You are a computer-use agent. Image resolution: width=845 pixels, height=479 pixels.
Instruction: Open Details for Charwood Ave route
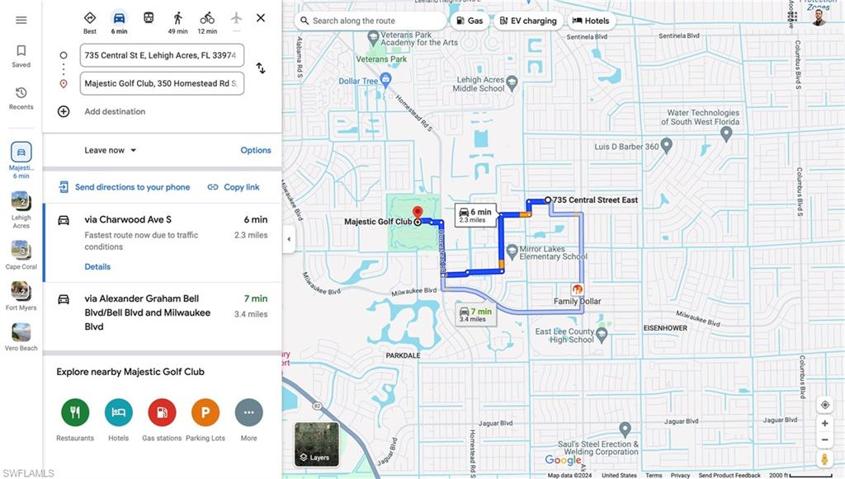coord(98,267)
